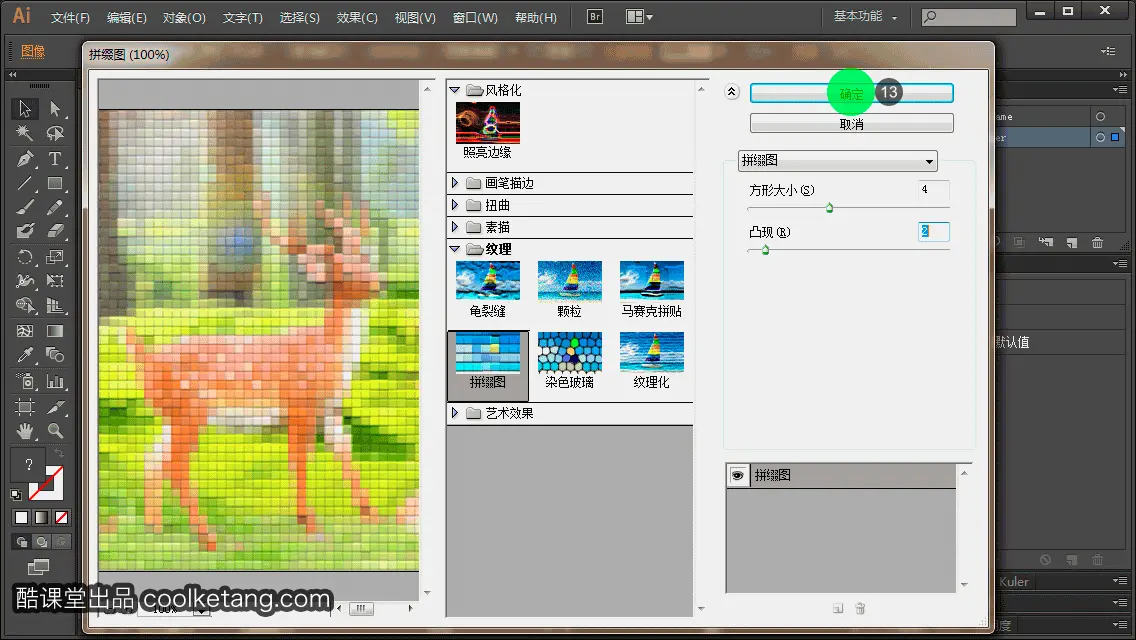
Task: Activate the Type tool
Action: (55, 159)
